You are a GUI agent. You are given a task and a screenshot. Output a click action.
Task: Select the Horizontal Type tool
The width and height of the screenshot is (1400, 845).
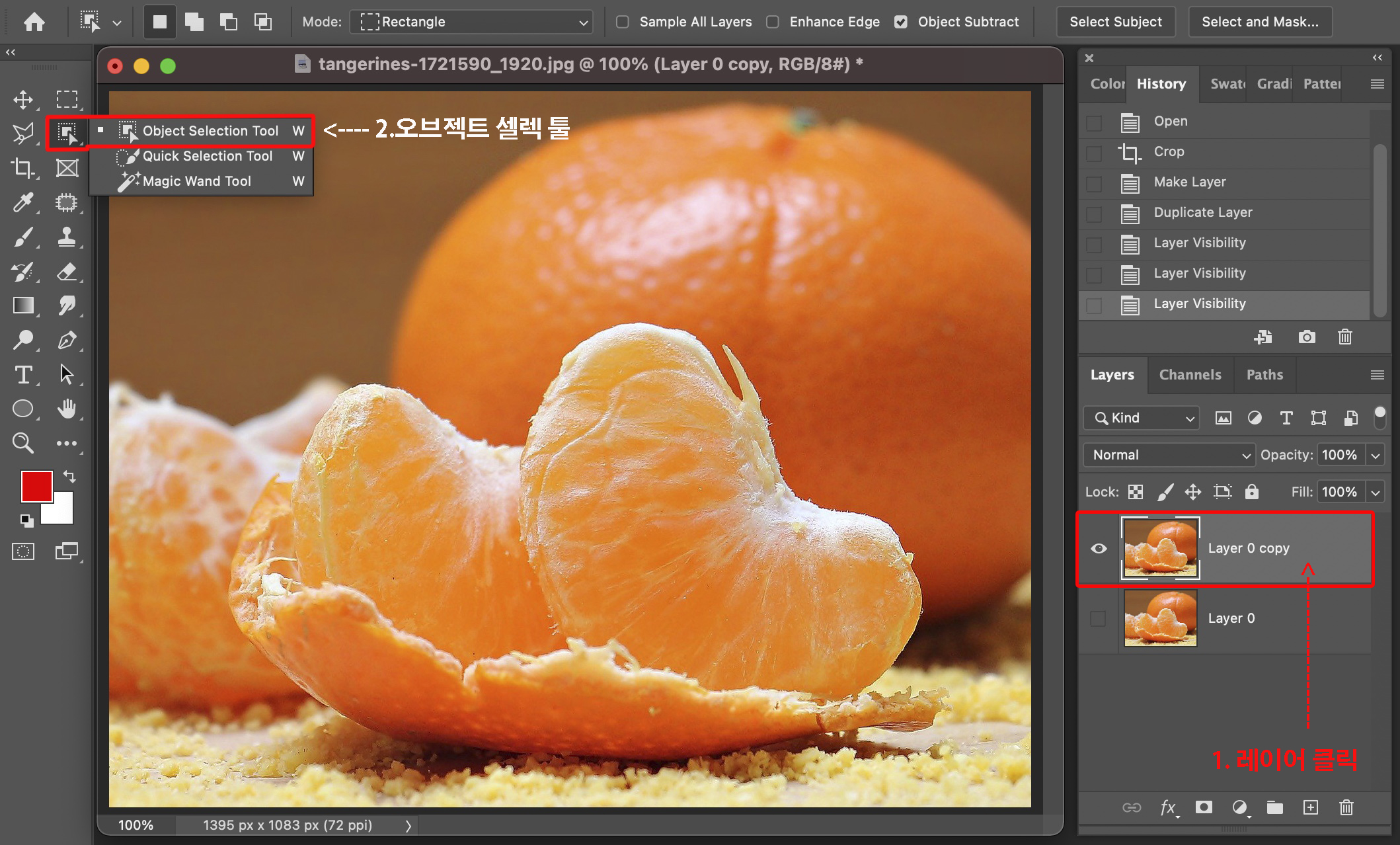coord(23,375)
